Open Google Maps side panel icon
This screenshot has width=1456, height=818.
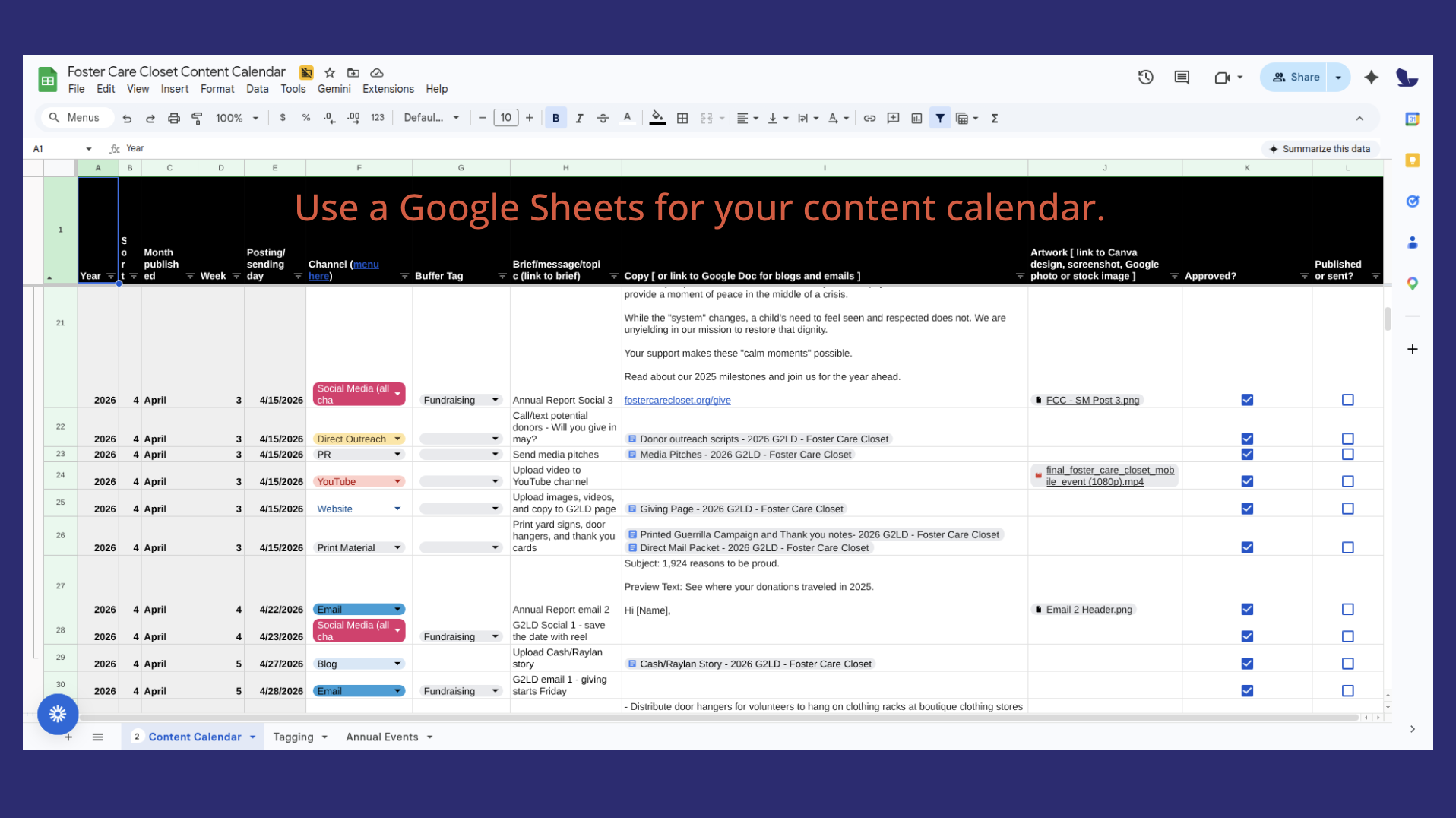1413,284
